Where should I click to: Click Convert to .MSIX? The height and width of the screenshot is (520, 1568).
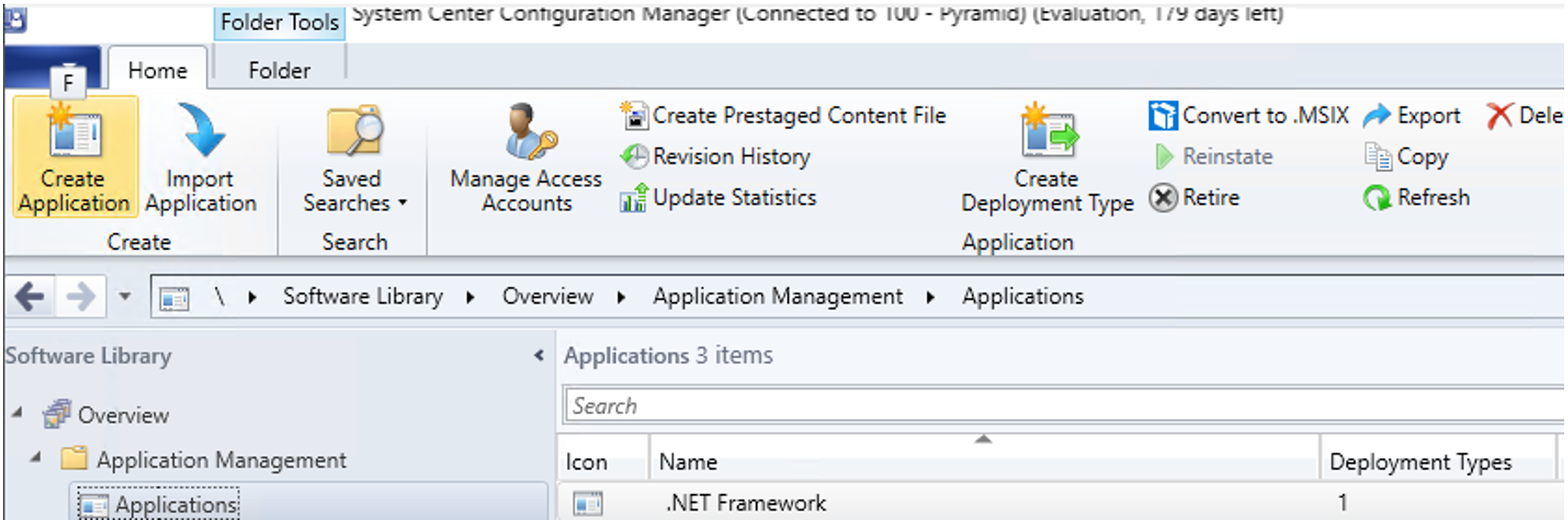(x=1248, y=115)
